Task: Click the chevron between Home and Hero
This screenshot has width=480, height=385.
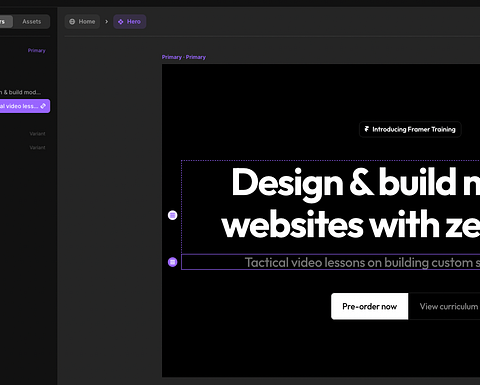Action: pos(107,22)
